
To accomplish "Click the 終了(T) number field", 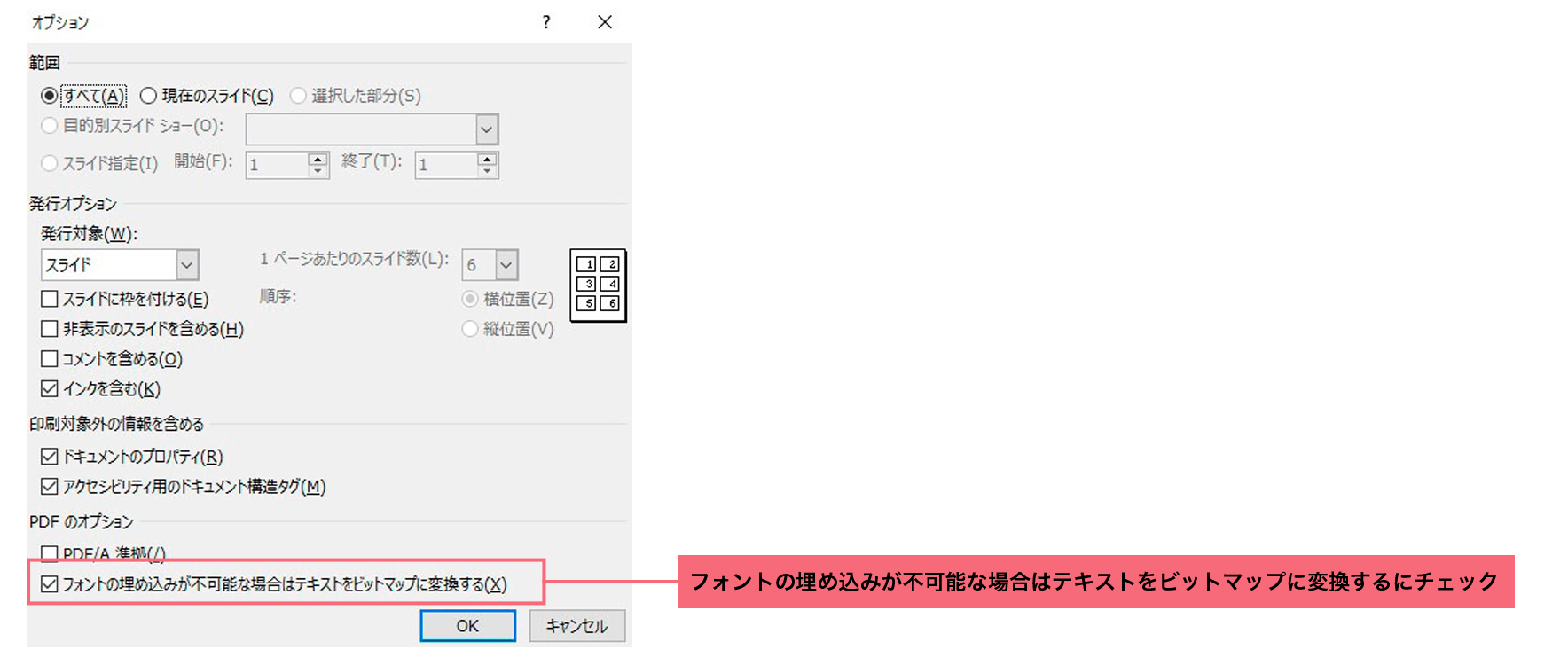I will click(446, 165).
